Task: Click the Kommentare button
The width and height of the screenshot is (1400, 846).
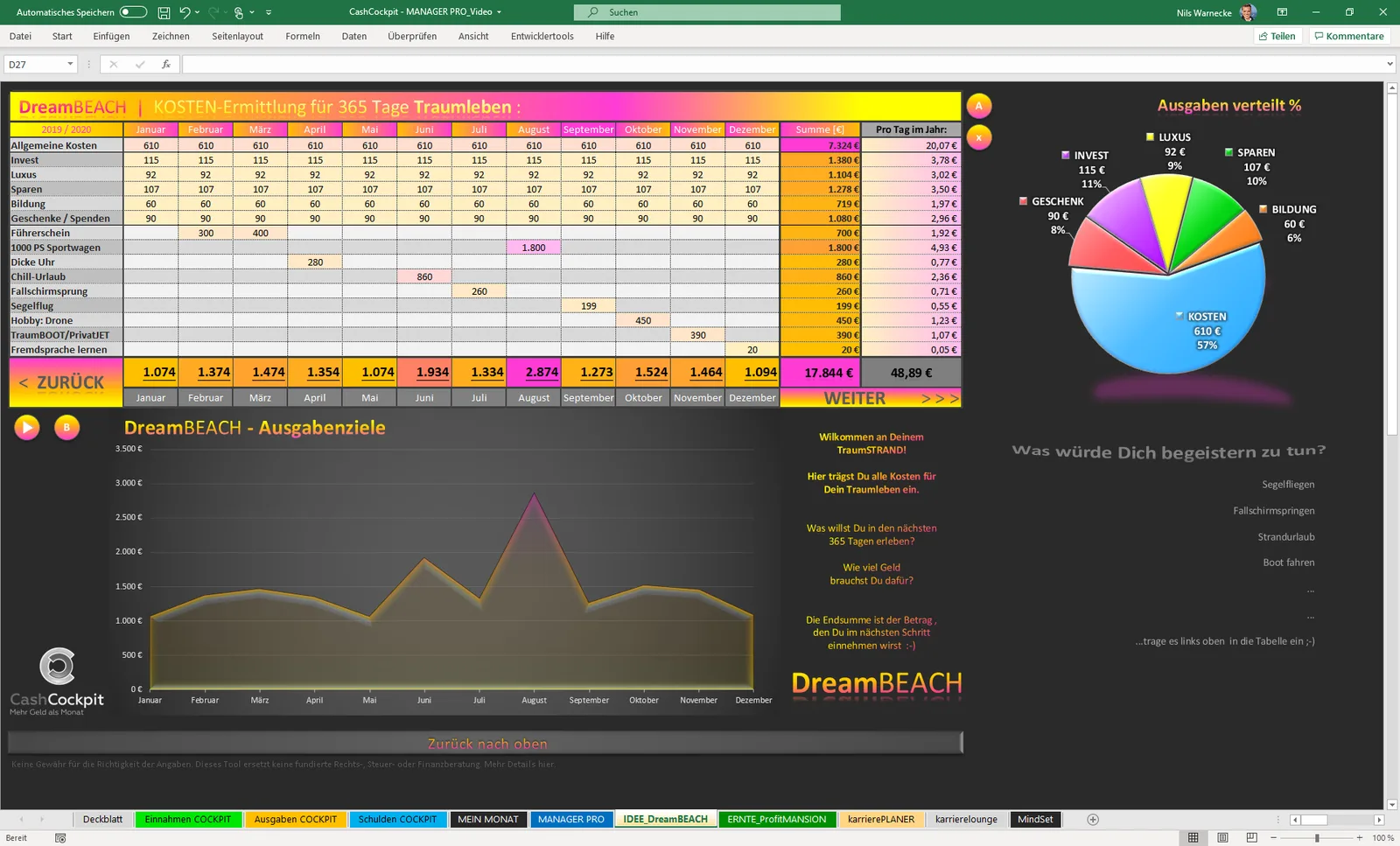Action: point(1348,36)
